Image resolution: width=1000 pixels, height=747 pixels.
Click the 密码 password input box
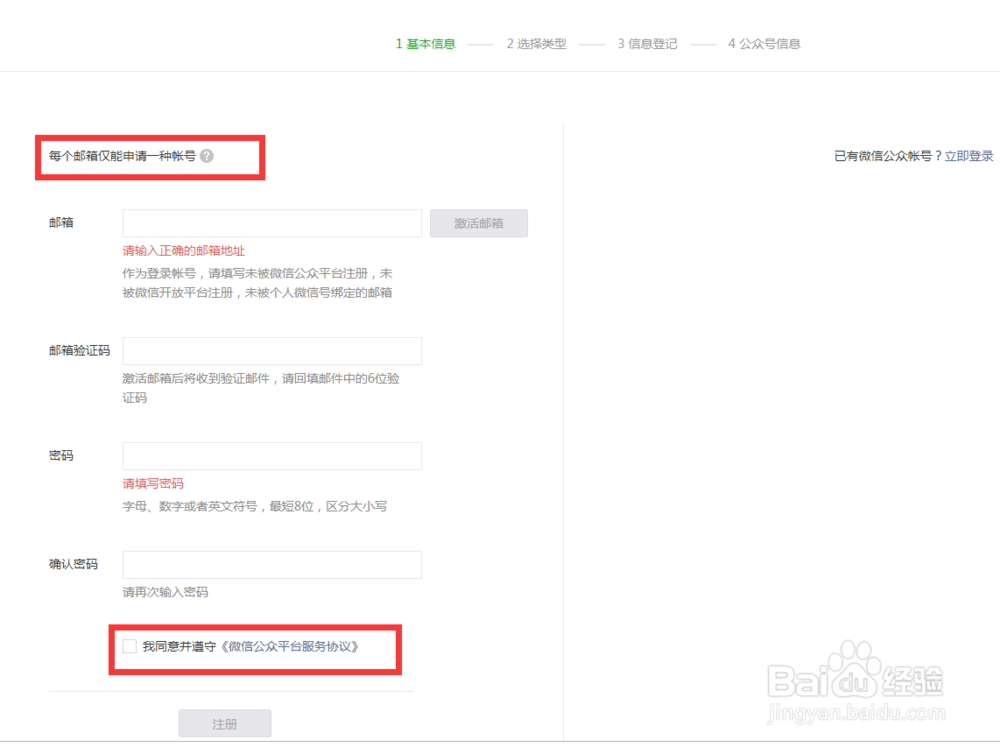[x=271, y=456]
